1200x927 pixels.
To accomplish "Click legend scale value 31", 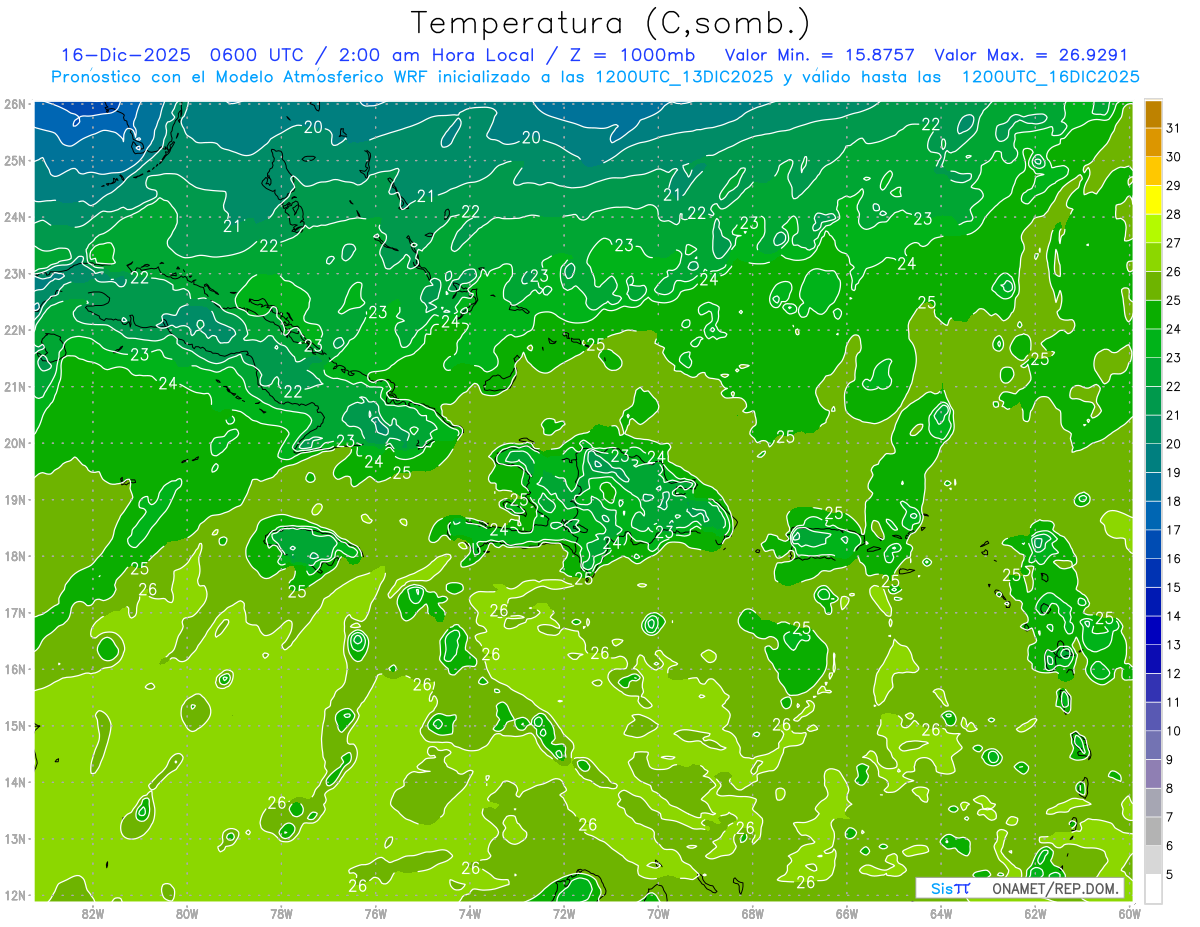I will point(1173,128).
